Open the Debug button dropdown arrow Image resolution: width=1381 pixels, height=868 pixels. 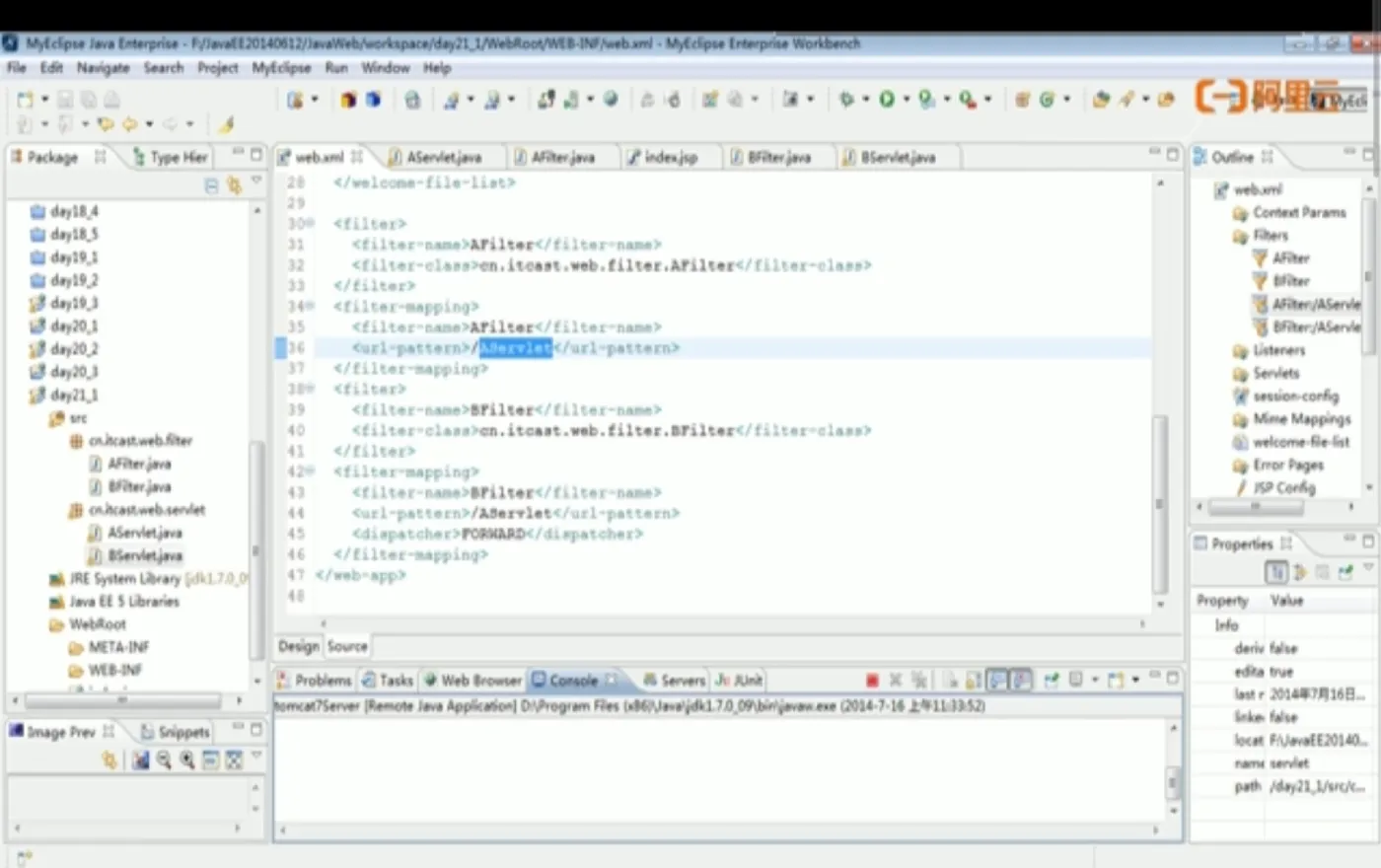click(866, 100)
